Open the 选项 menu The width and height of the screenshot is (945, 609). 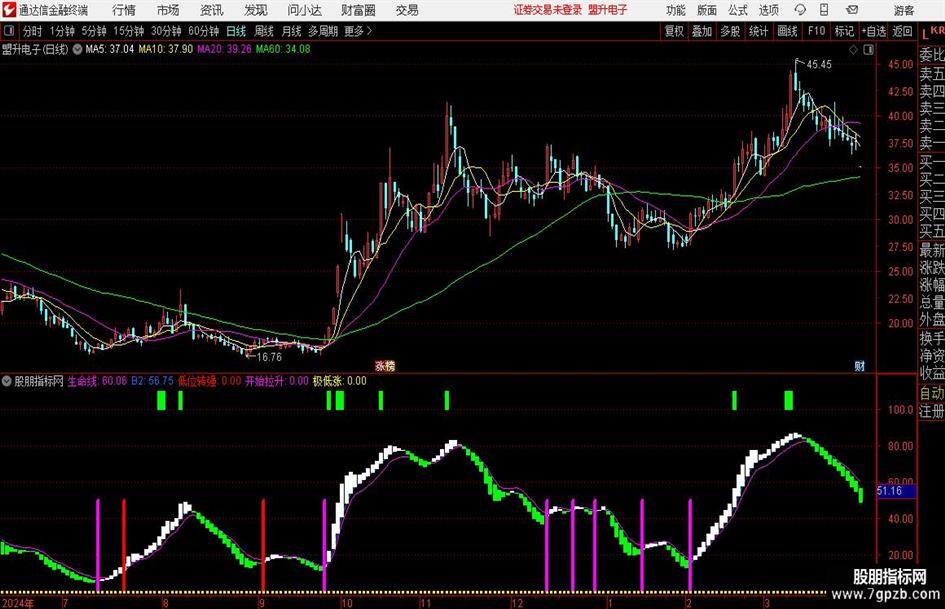click(768, 10)
